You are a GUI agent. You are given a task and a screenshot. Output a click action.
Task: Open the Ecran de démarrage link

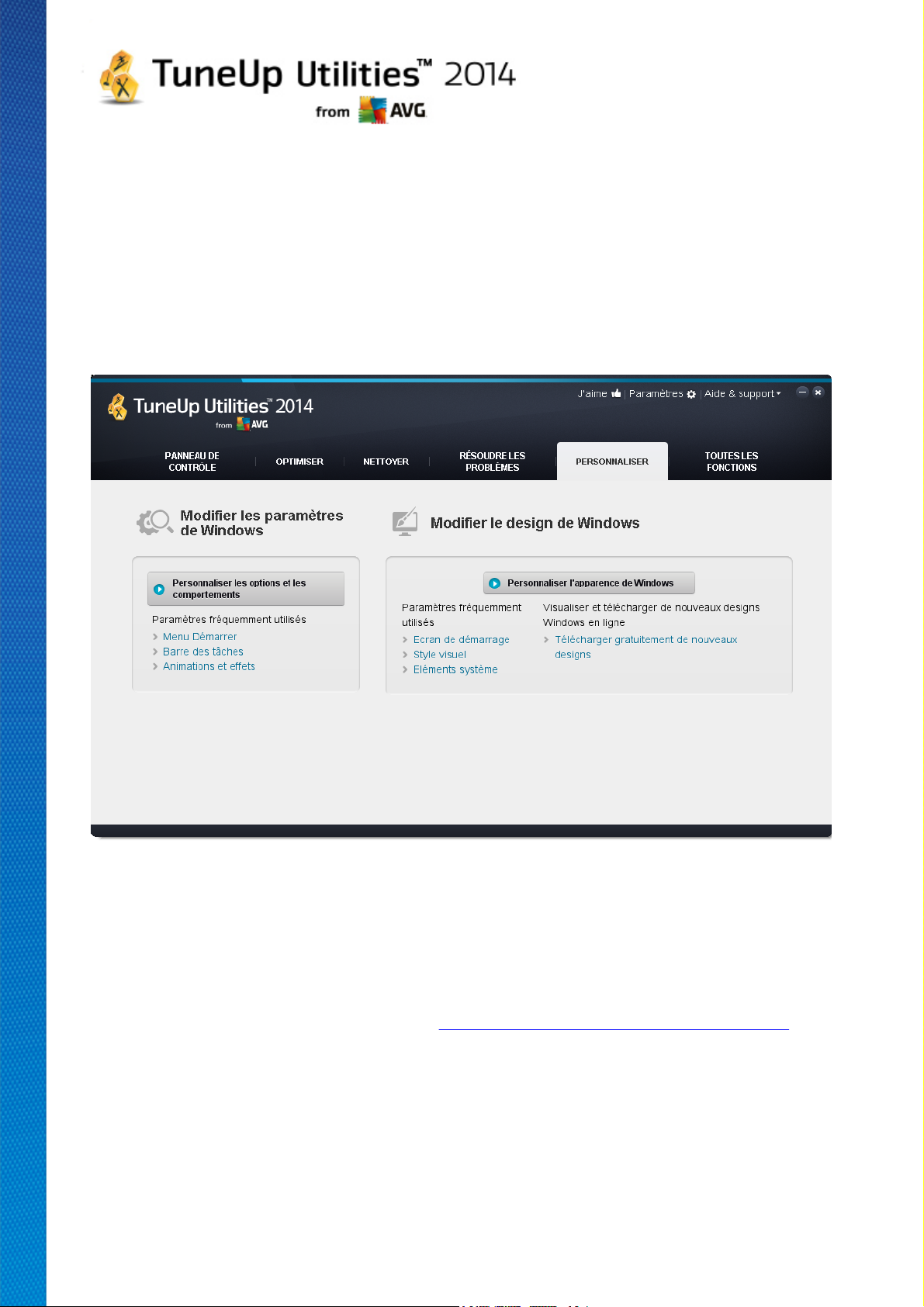pyautogui.click(x=461, y=640)
